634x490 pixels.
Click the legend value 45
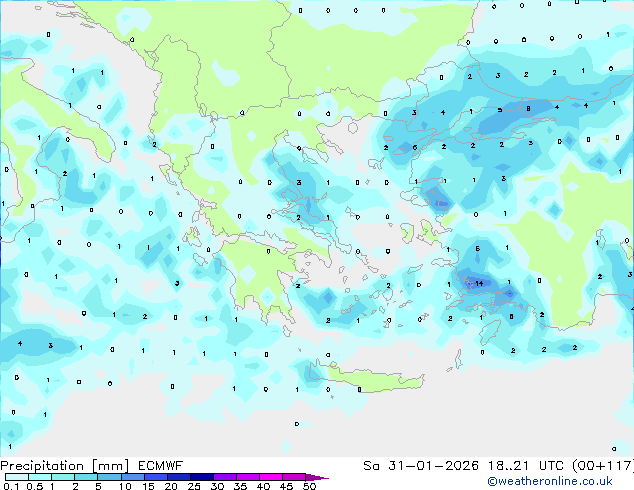tap(286, 486)
